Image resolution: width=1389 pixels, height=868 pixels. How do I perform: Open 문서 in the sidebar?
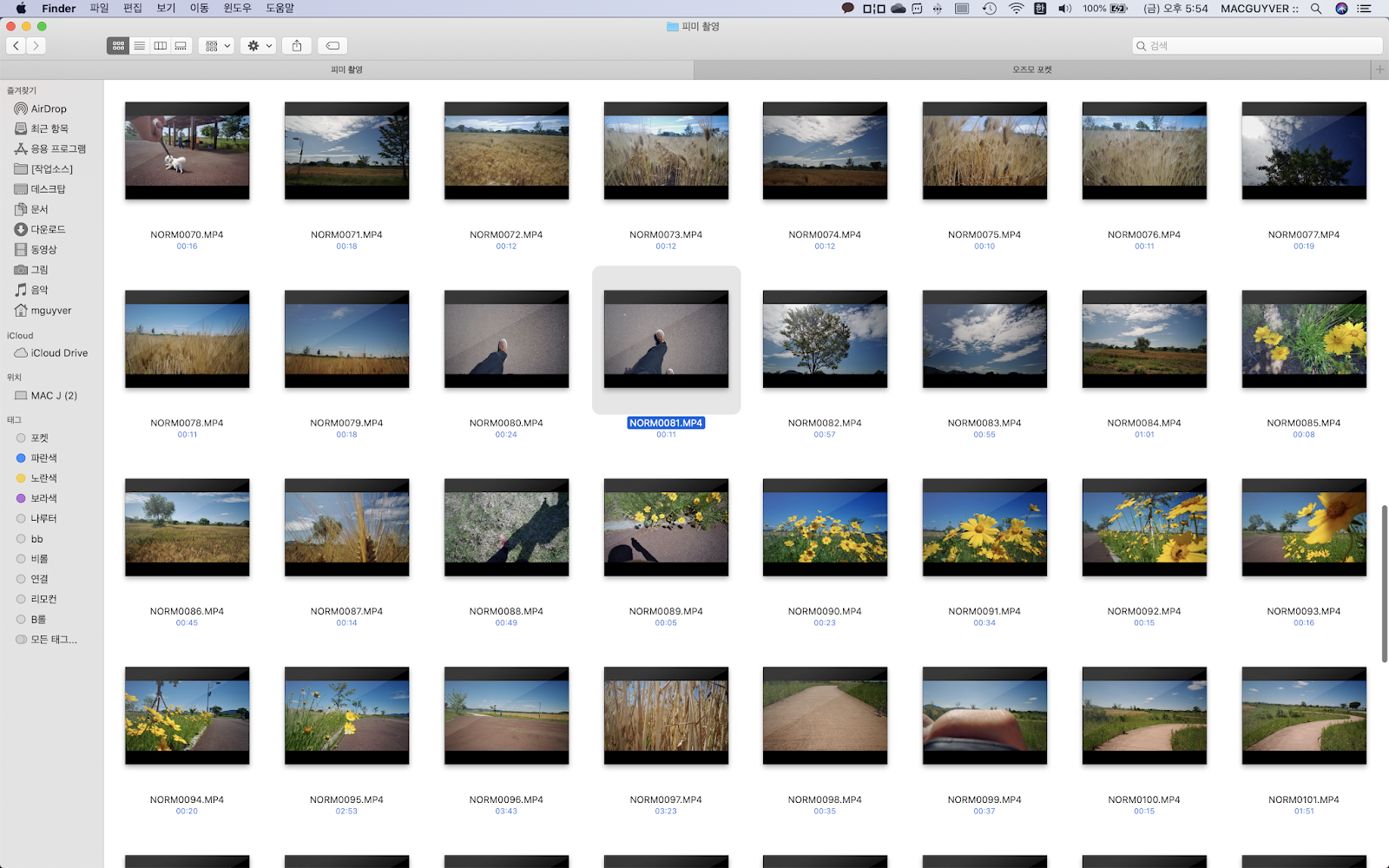click(x=39, y=209)
